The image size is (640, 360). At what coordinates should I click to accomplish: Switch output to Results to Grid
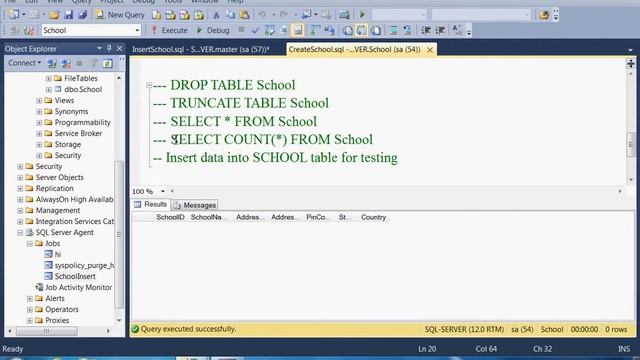pyautogui.click(x=362, y=31)
